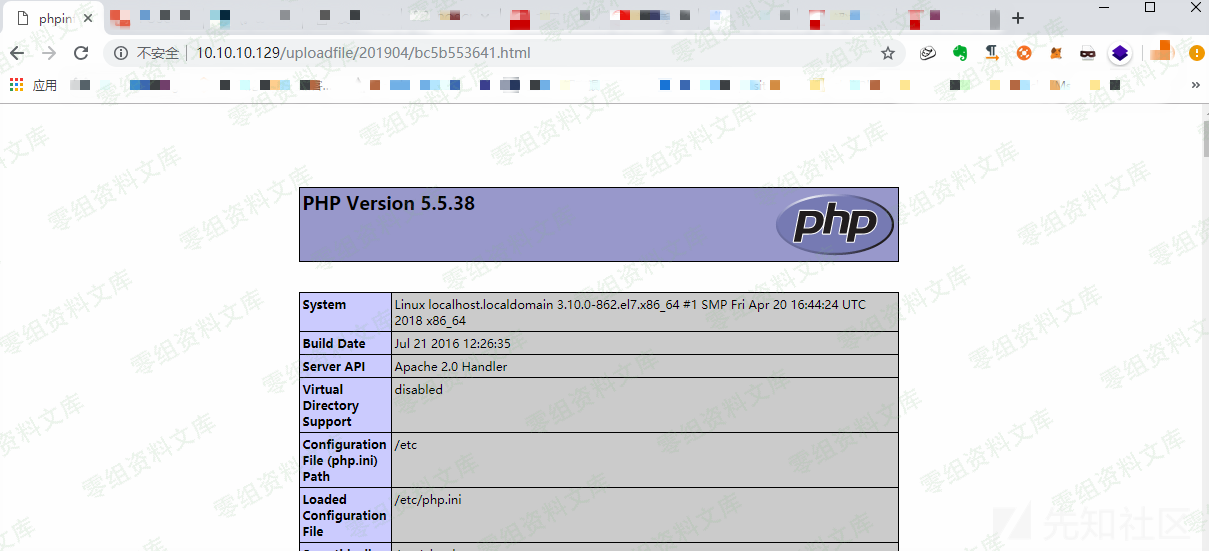Reload the current page
The height and width of the screenshot is (551, 1209).
coord(81,53)
